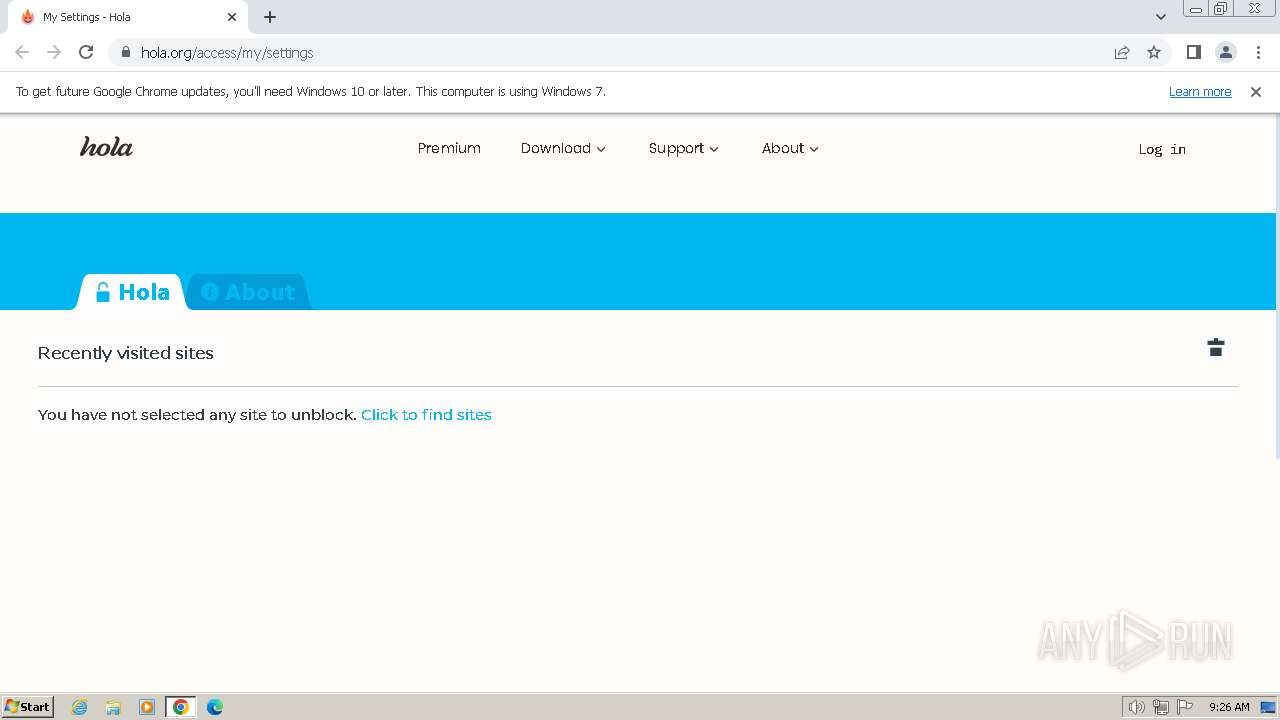Launch Microsoft Edge from the taskbar

pos(215,707)
